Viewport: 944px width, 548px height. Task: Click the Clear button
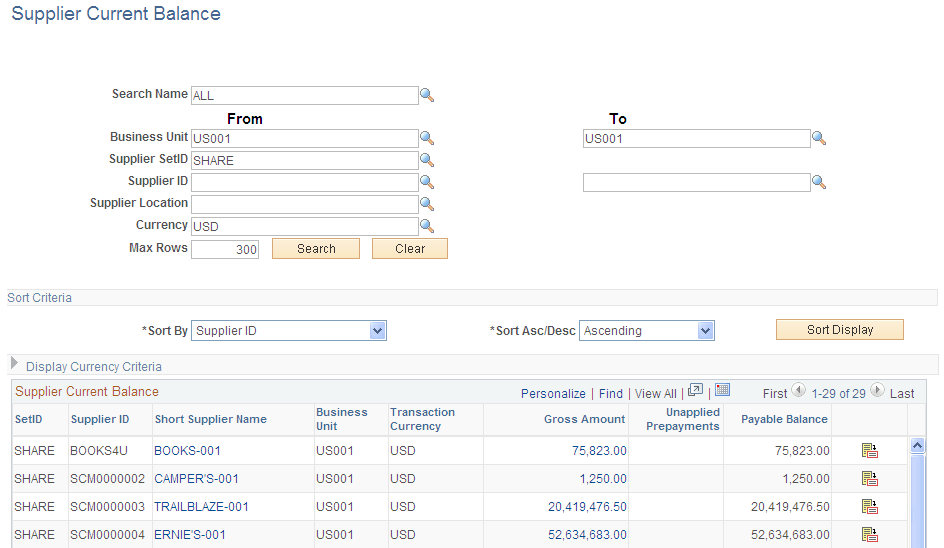(410, 249)
